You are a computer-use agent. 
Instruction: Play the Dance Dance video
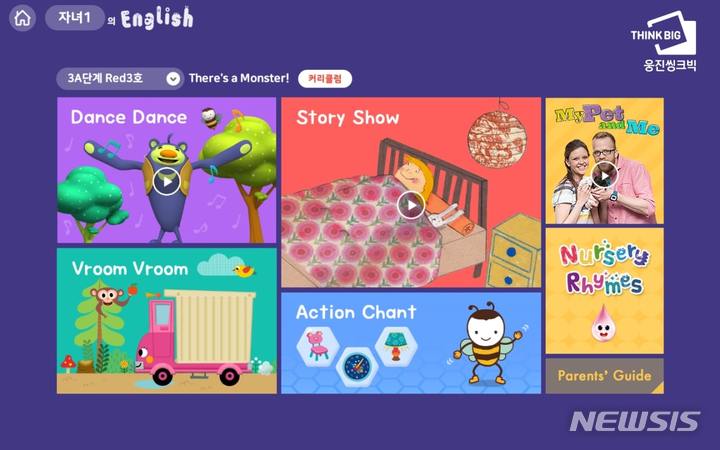pos(167,181)
